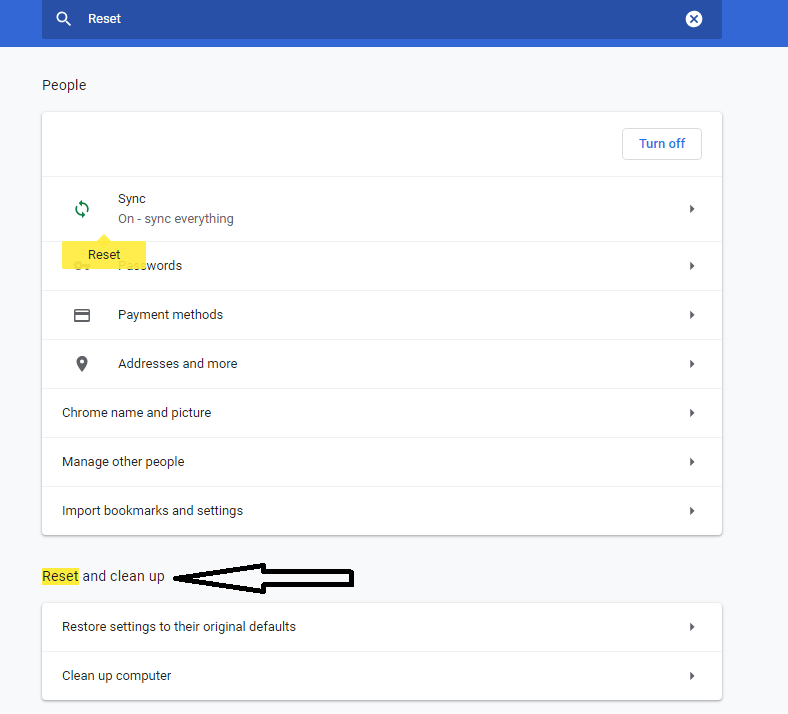This screenshot has width=788, height=714.
Task: Select Addresses and more text
Action: 177,364
